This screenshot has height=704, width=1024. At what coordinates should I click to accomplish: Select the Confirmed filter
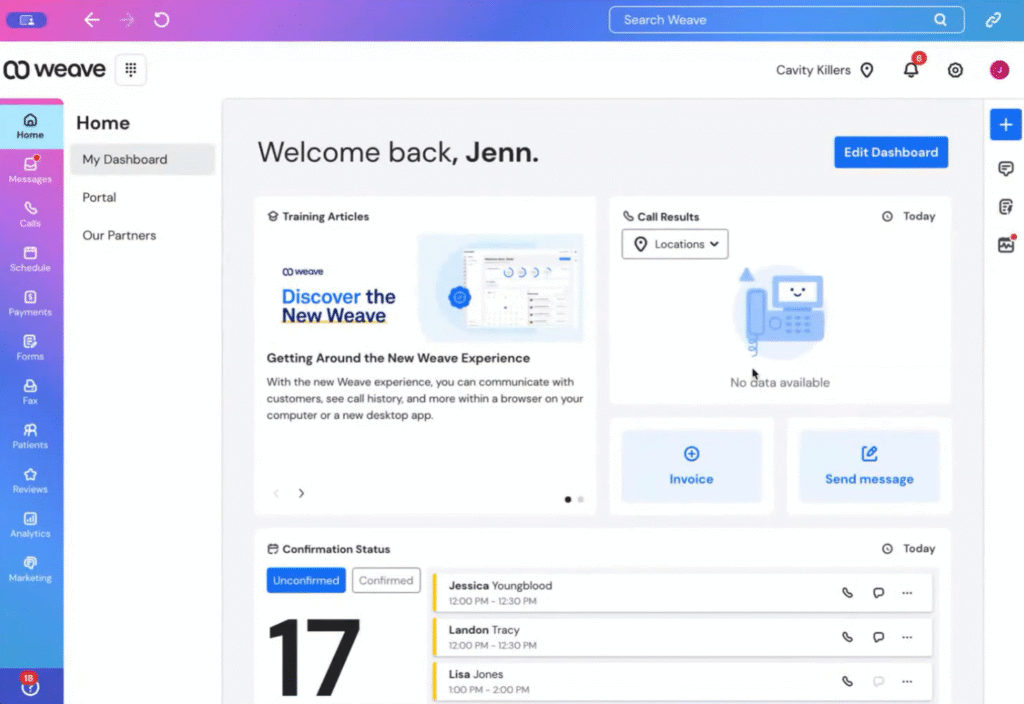tap(386, 581)
